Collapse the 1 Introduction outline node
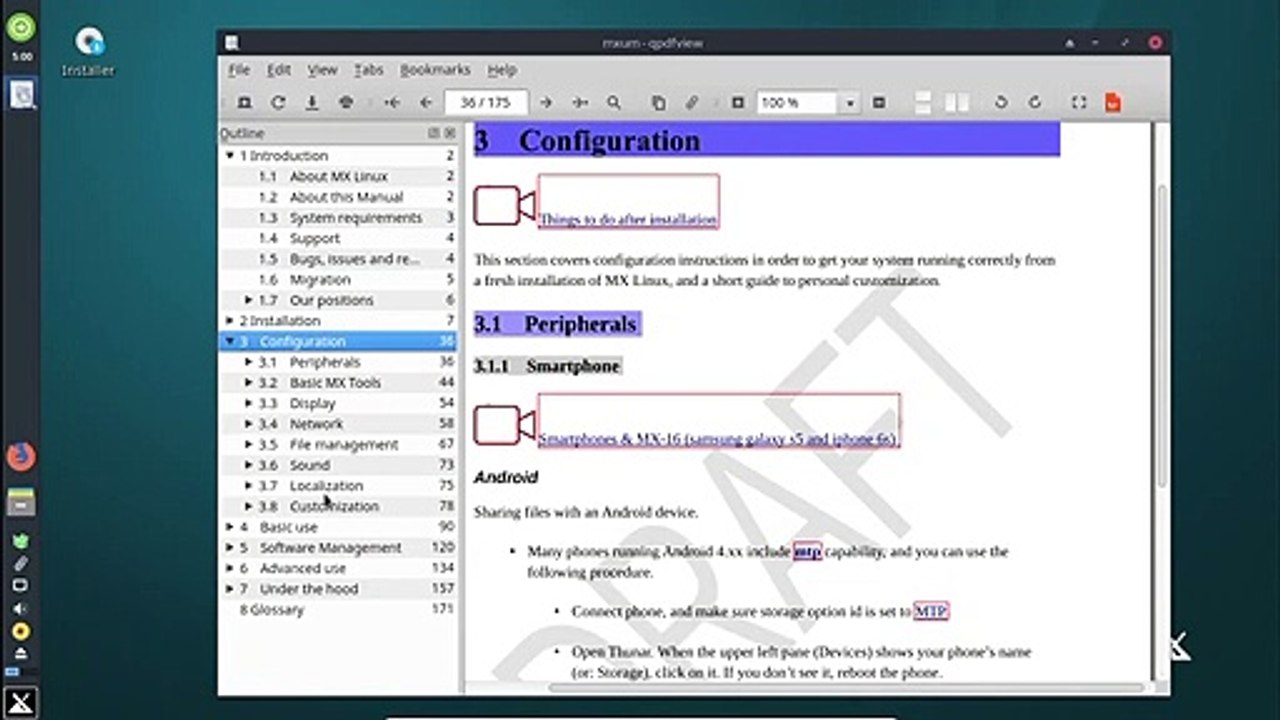Screen dimensions: 1280x720 click(230, 156)
